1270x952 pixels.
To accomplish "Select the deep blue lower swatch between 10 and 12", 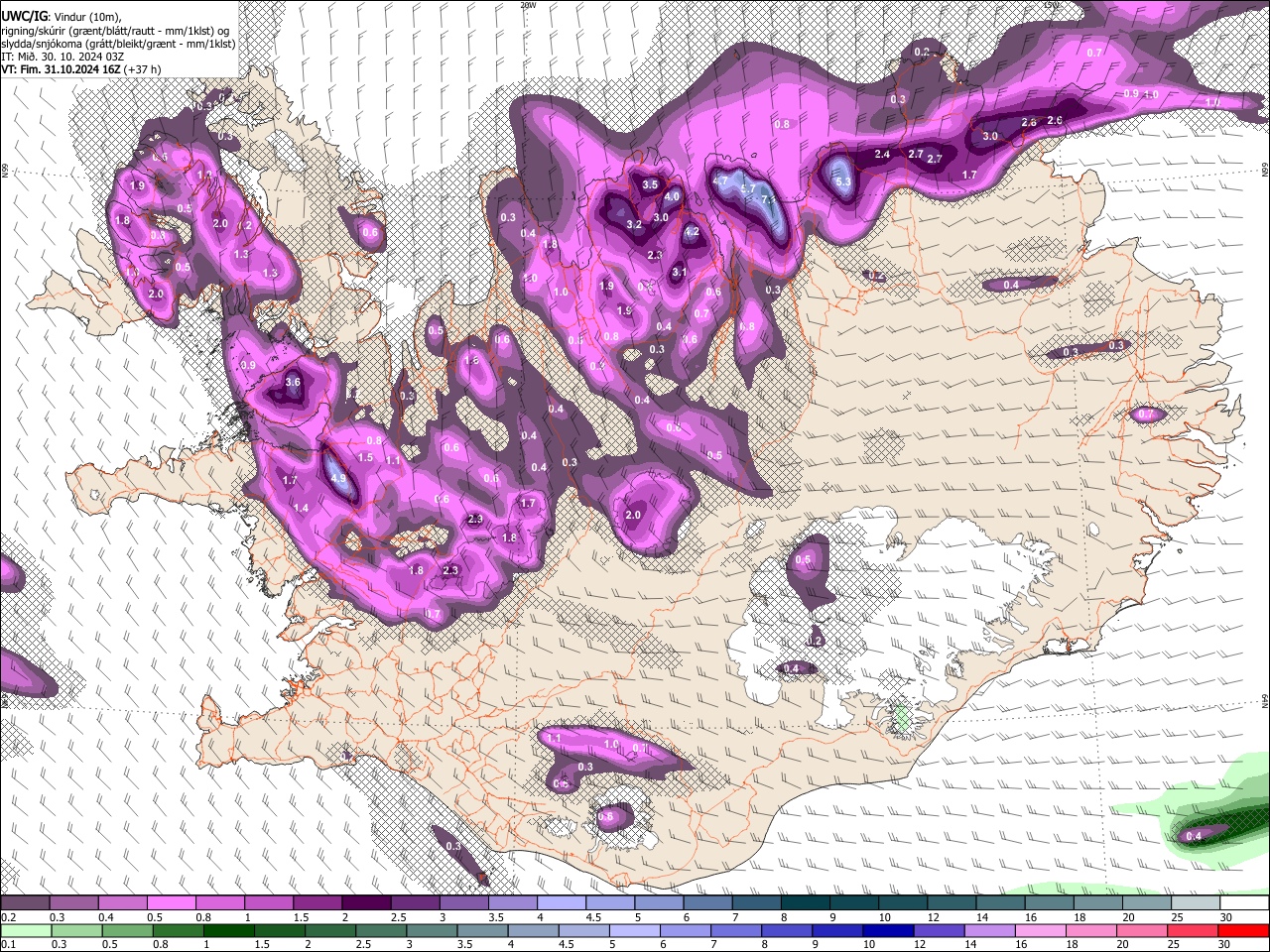I will click(x=889, y=930).
